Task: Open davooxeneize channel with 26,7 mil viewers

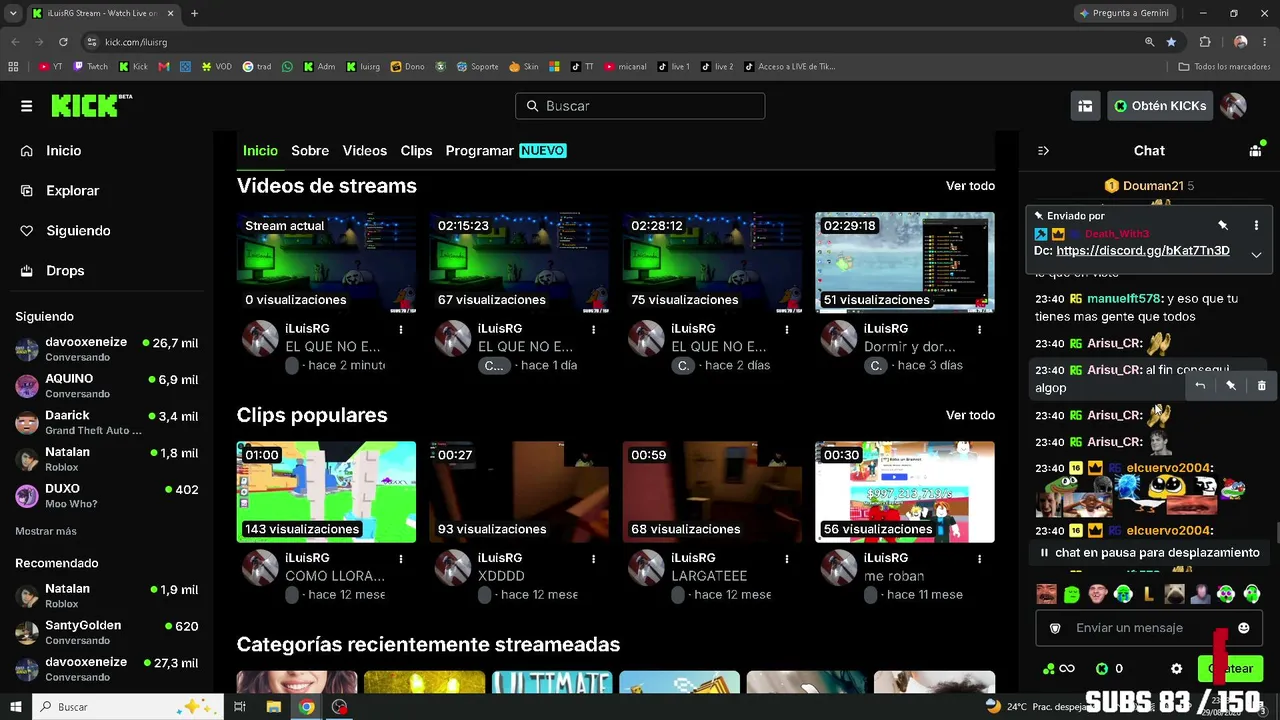Action: tap(107, 349)
